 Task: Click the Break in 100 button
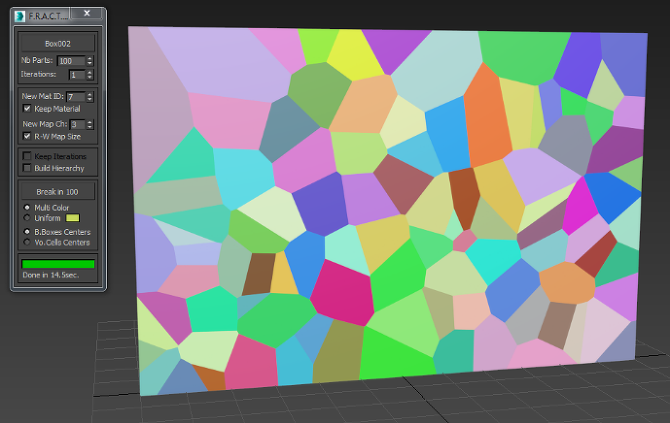pyautogui.click(x=58, y=192)
